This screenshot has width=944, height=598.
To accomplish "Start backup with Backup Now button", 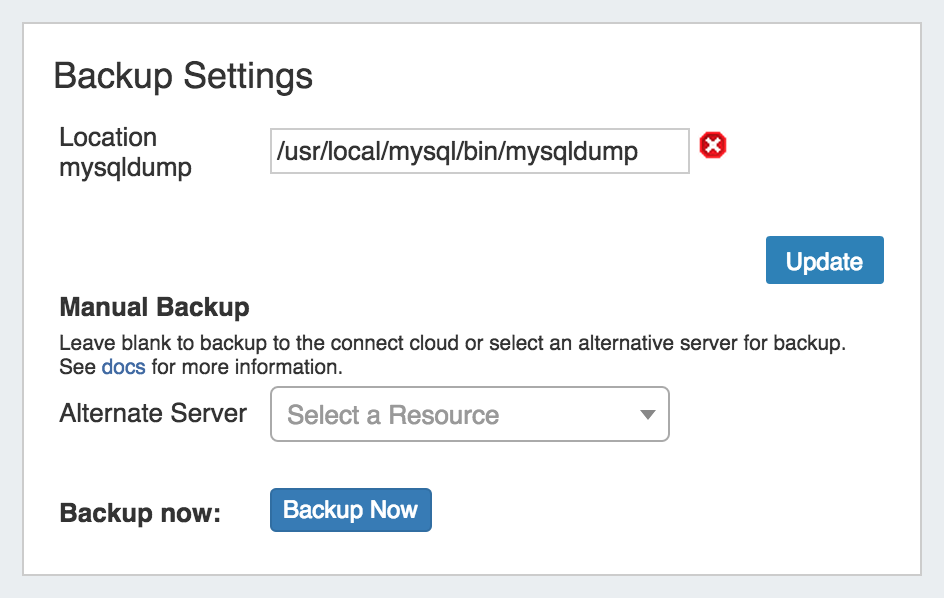I will [x=350, y=510].
